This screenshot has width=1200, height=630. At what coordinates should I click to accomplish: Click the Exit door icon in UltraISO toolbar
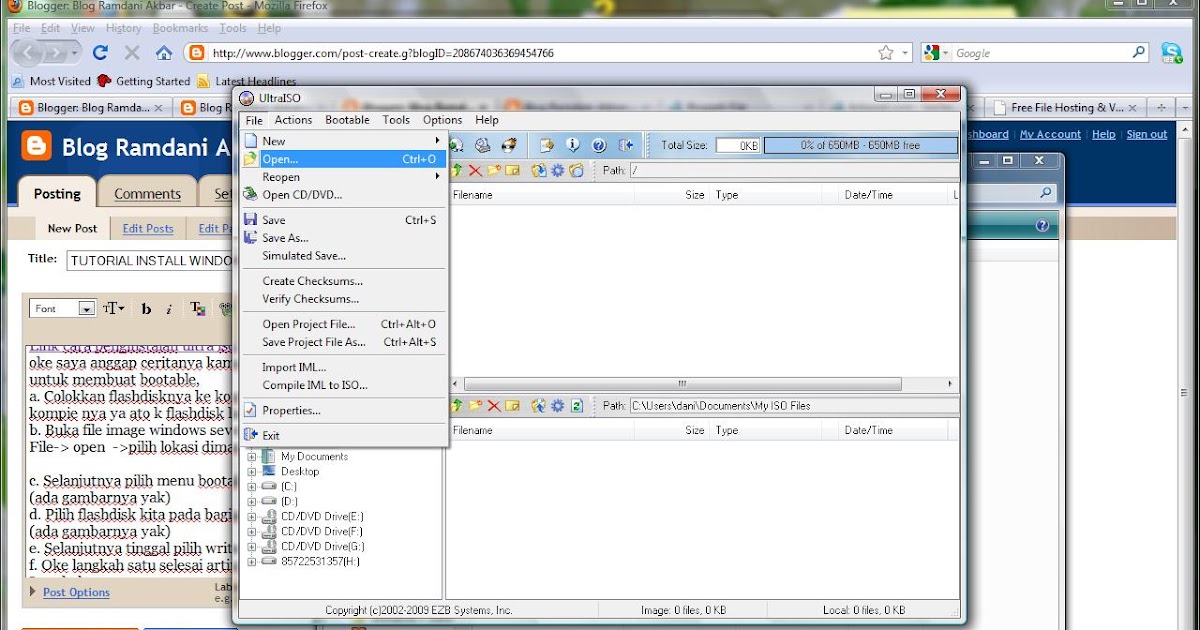625,146
